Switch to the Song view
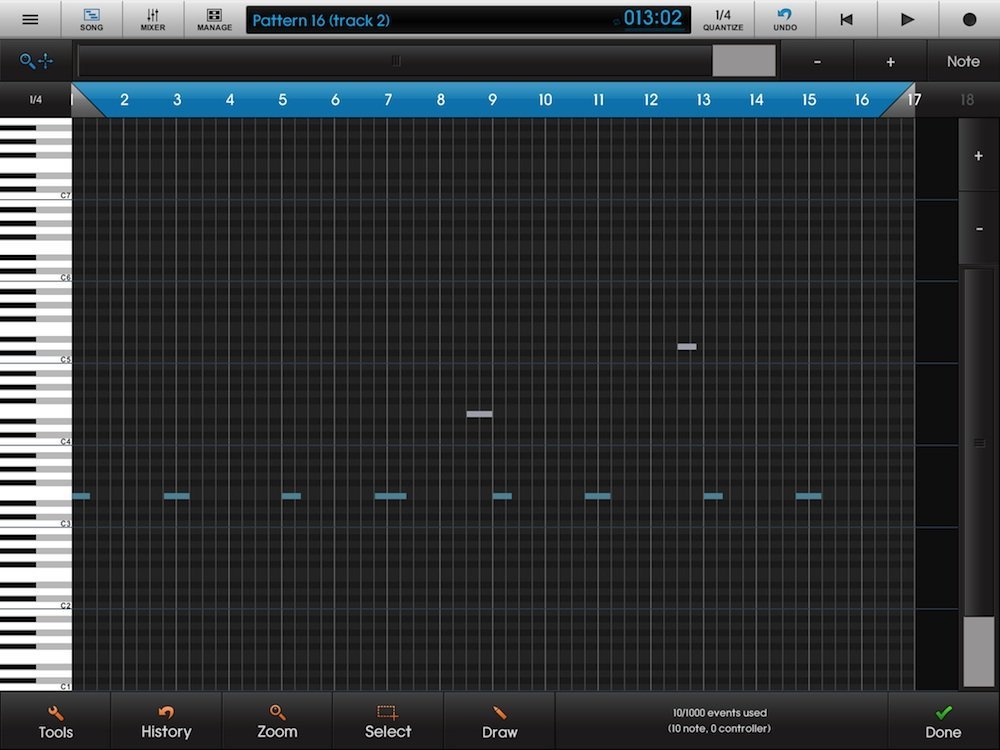 coord(91,19)
